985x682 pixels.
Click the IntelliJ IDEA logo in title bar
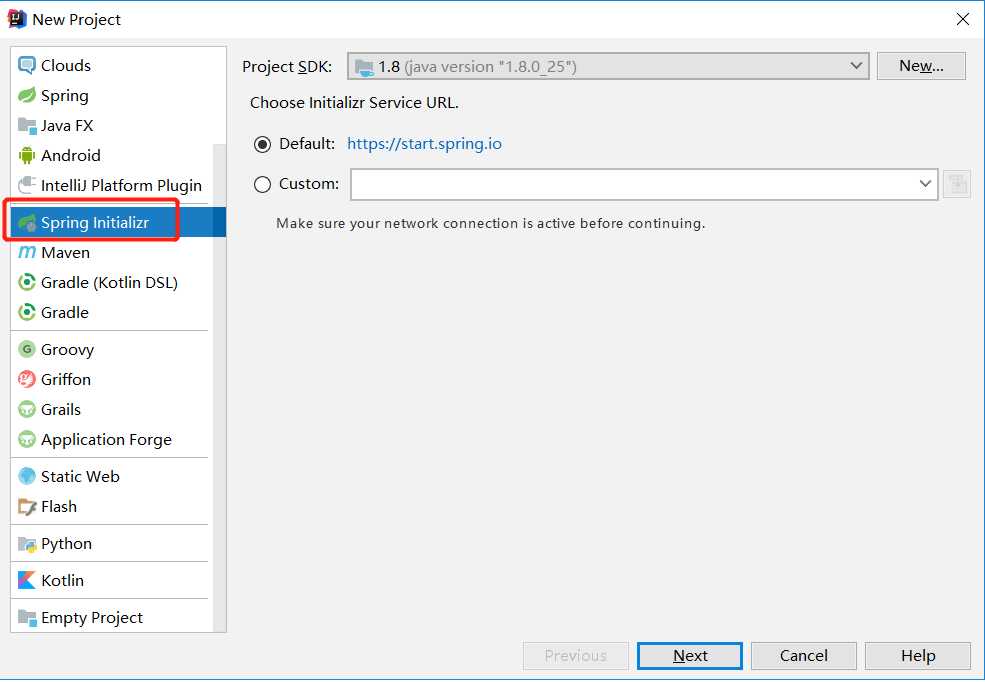[x=16, y=19]
